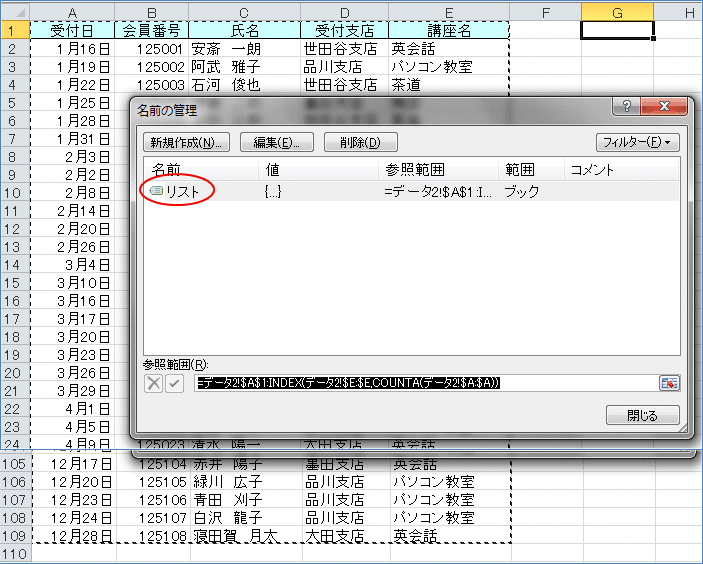Click the 墨田支店 cell in row 105
The image size is (703, 564).
346,464
